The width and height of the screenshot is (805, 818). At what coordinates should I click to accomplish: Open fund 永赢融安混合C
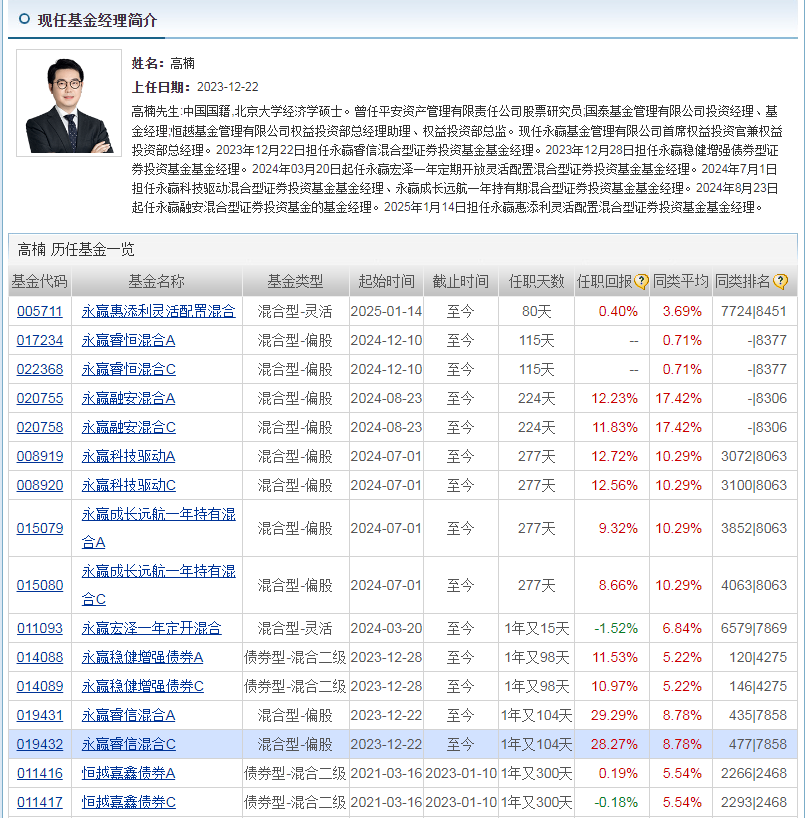click(x=128, y=427)
